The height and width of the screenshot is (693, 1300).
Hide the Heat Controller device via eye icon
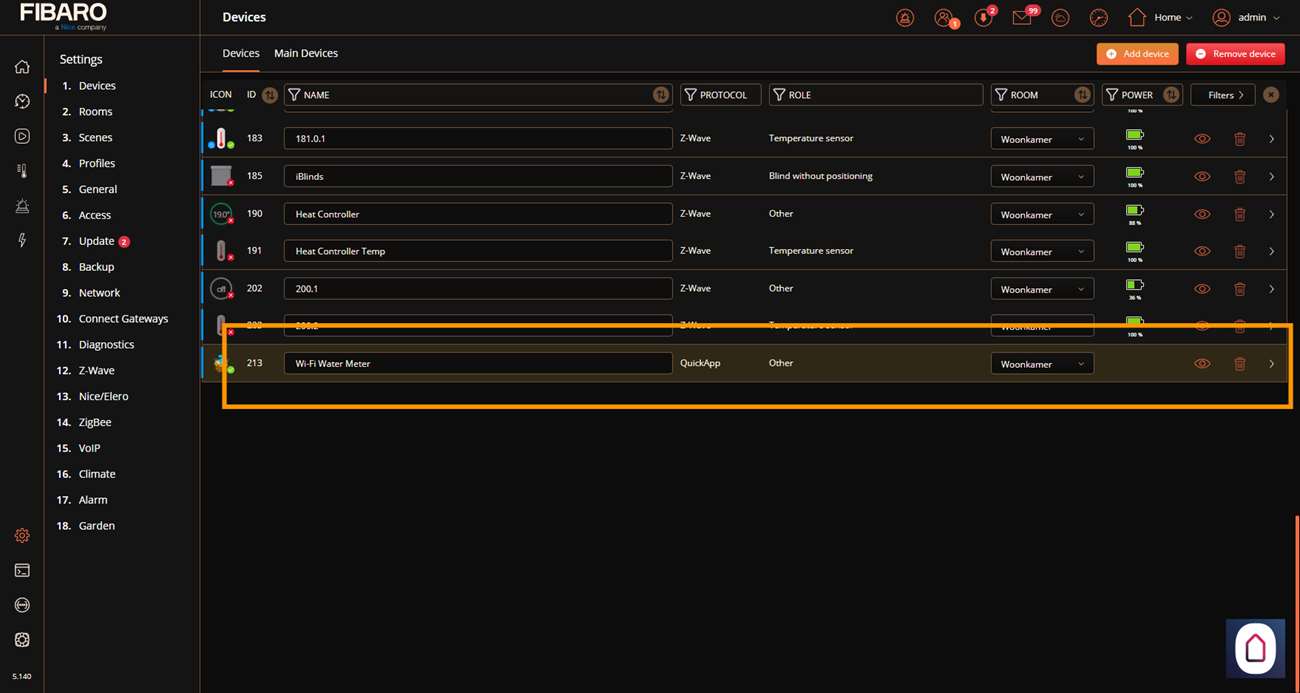[1202, 214]
